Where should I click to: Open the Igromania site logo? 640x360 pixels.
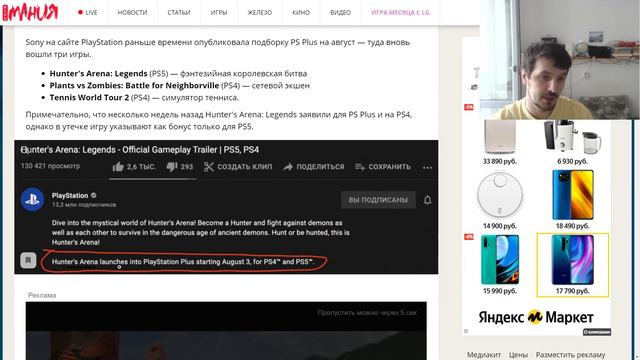click(x=30, y=12)
